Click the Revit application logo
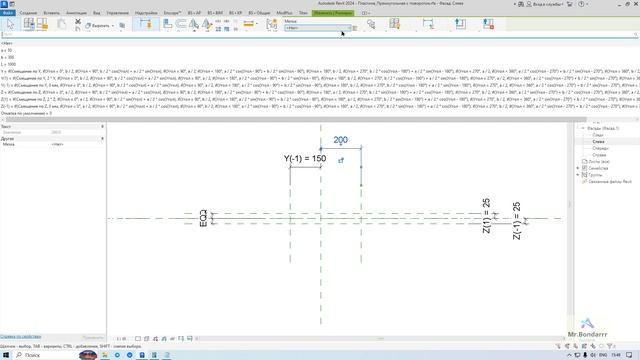 pos(4,4)
